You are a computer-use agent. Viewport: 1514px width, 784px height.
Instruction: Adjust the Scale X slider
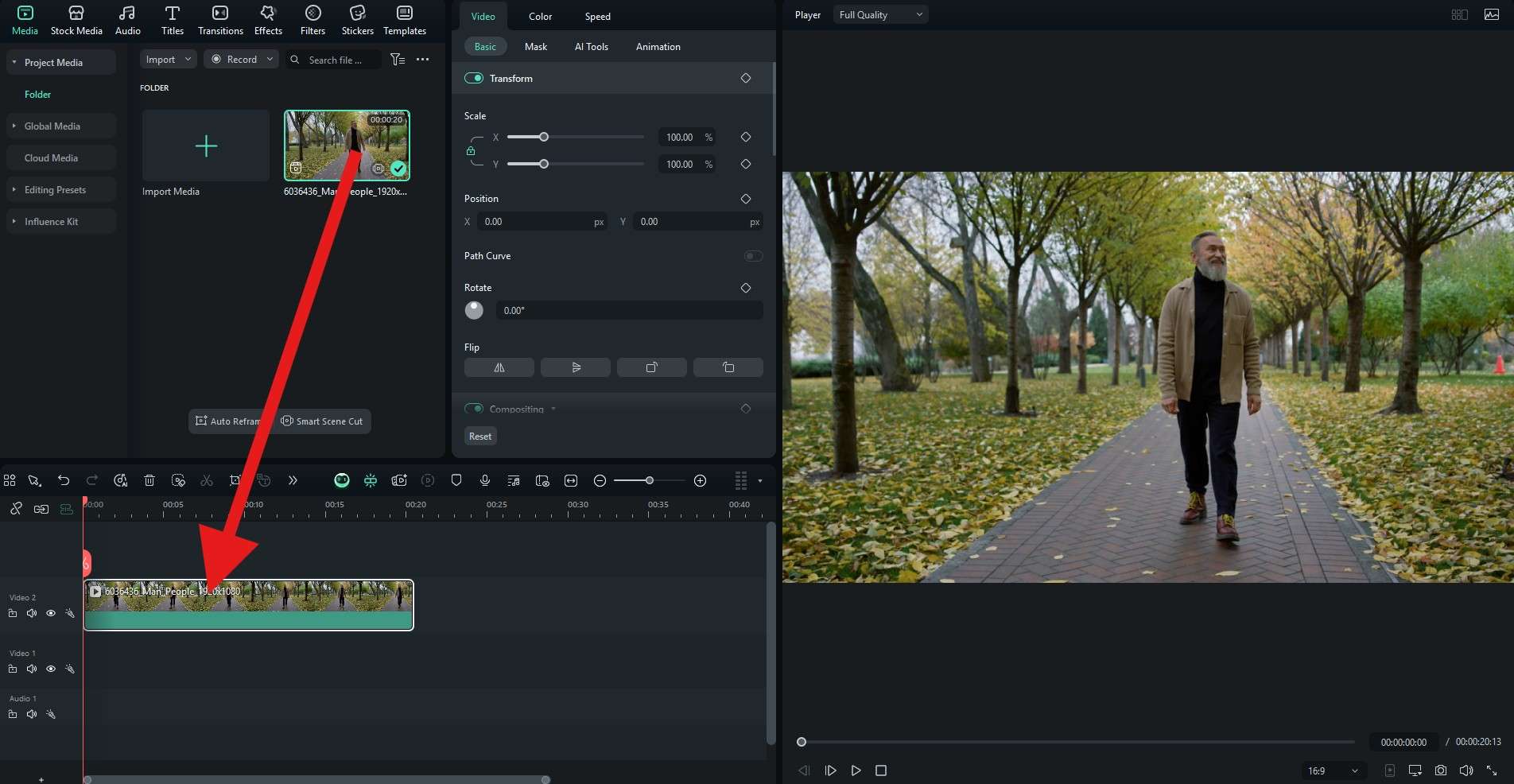click(x=576, y=137)
